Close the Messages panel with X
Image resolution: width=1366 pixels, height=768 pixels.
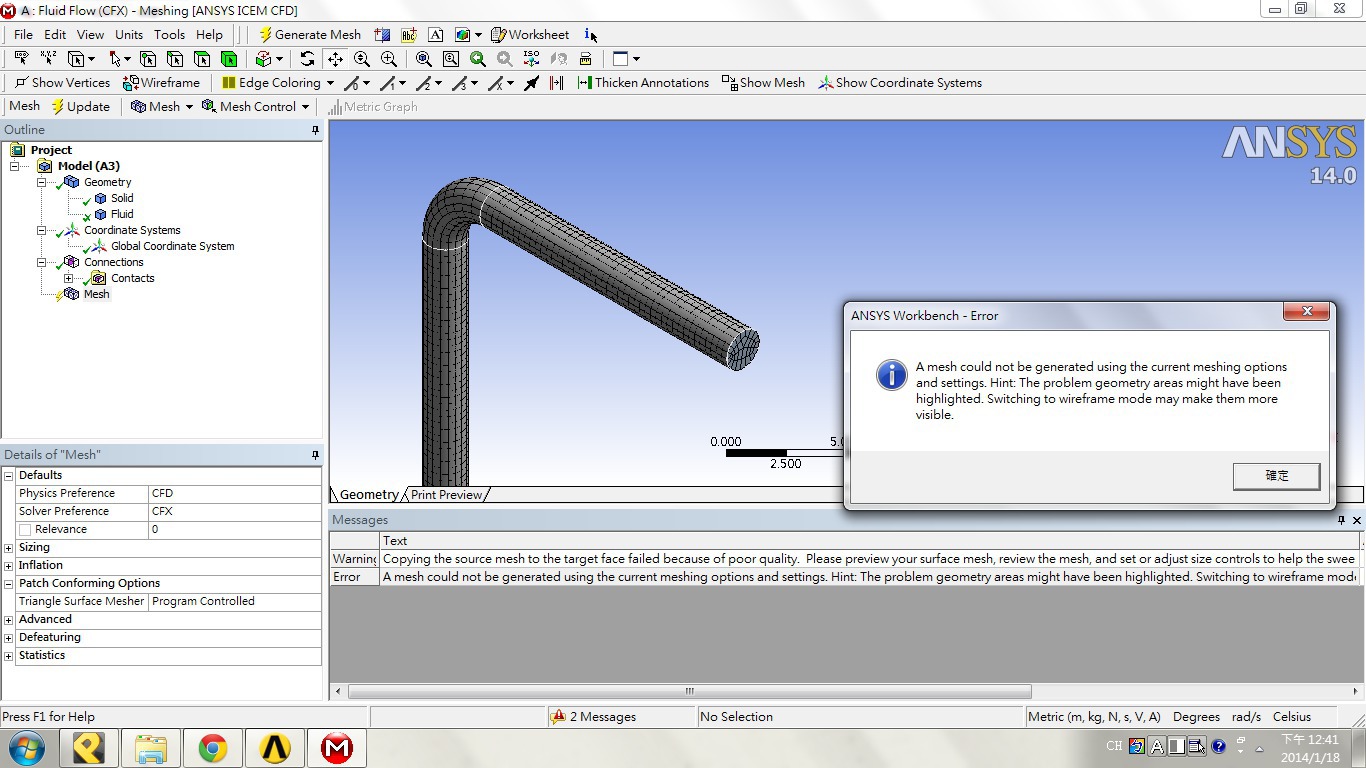[1357, 520]
